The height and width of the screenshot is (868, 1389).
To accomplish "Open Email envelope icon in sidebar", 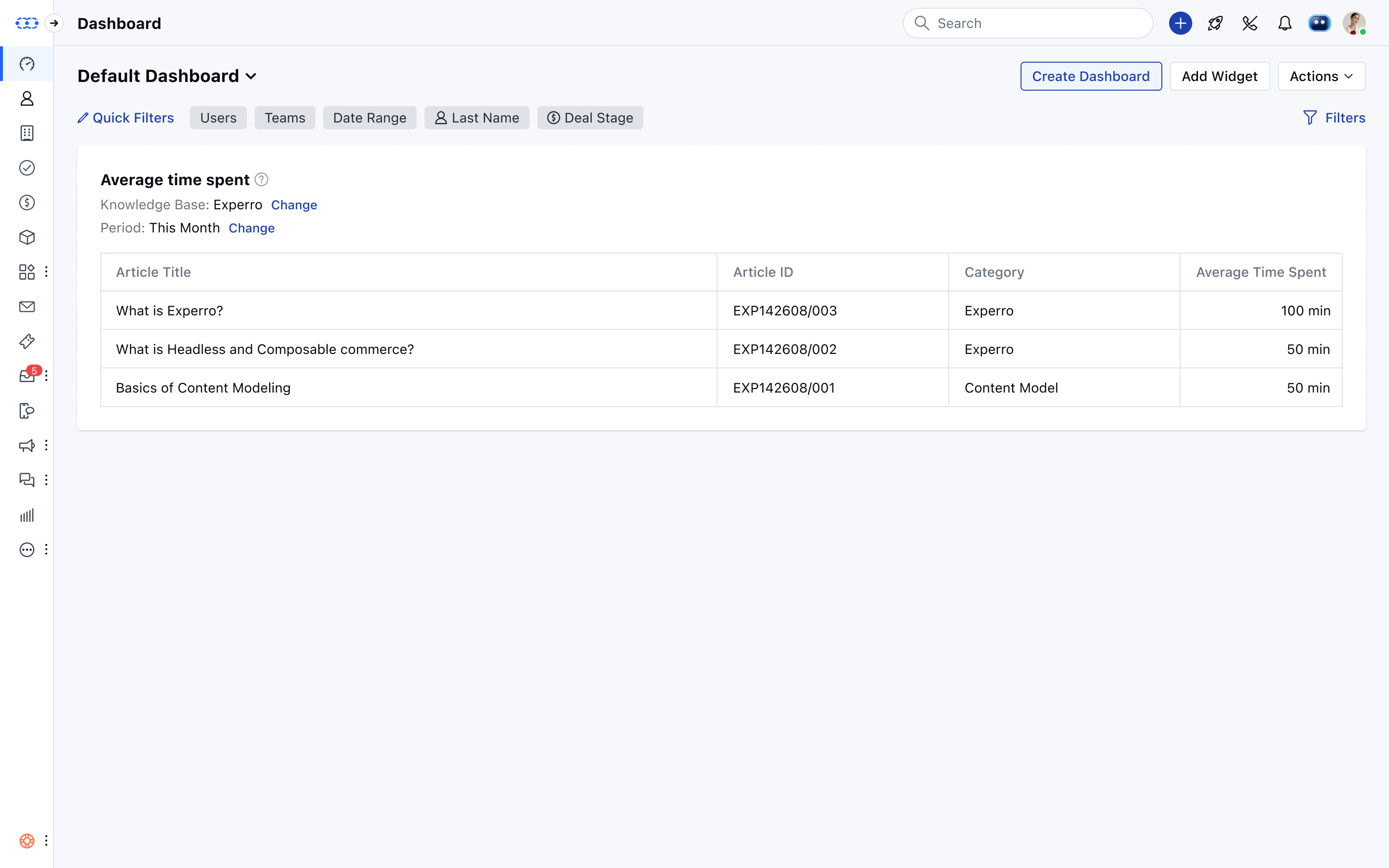I will coord(27,307).
